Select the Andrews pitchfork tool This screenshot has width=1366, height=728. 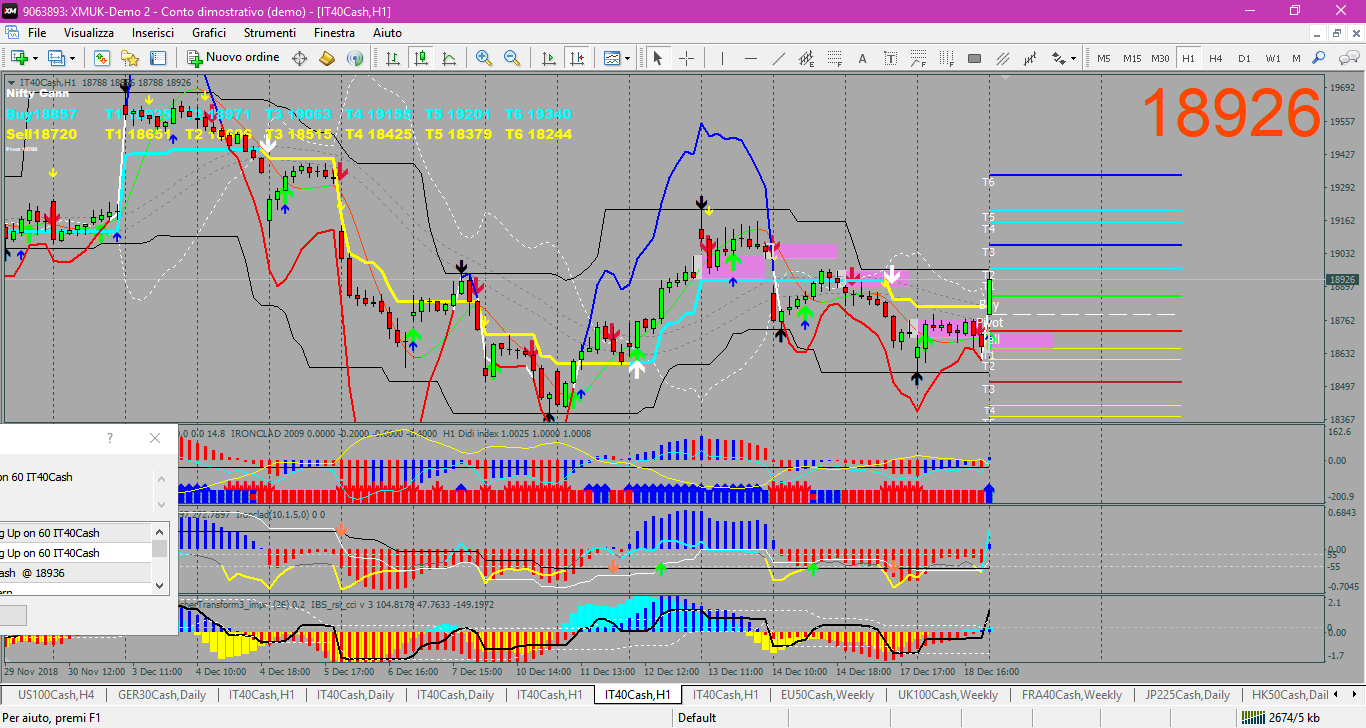(x=1030, y=58)
